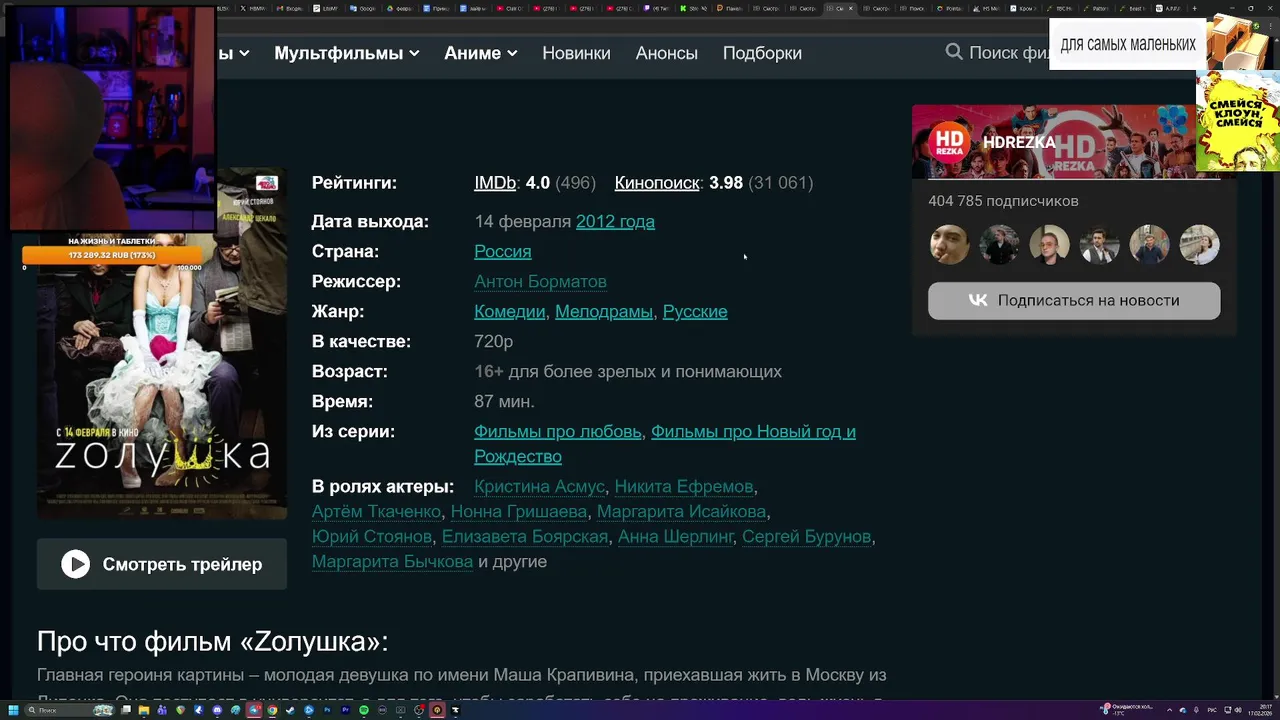The image size is (1280, 720).
Task: Click the Смейся клоун, смейся ad
Action: click(x=1238, y=120)
